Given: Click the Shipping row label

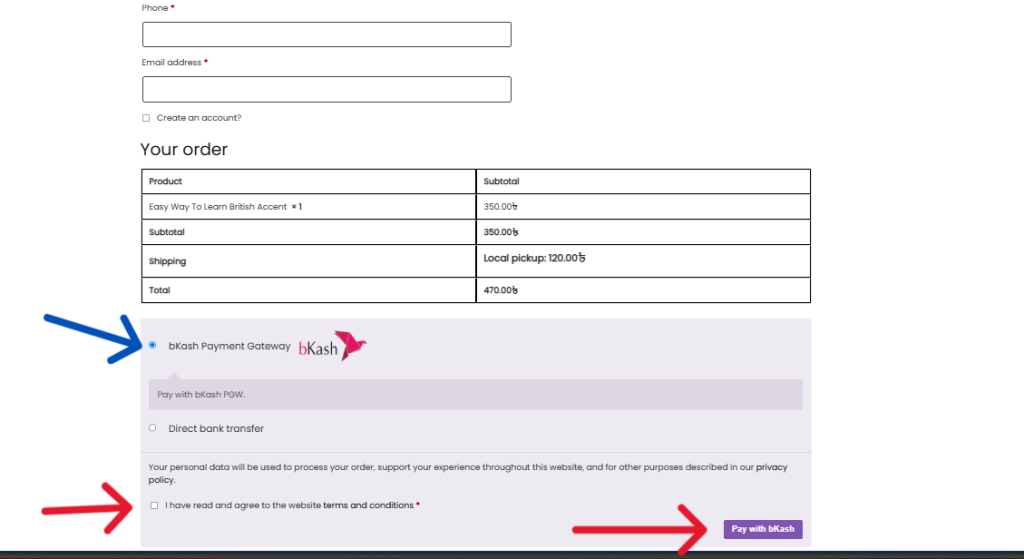Looking at the screenshot, I should 167,261.
